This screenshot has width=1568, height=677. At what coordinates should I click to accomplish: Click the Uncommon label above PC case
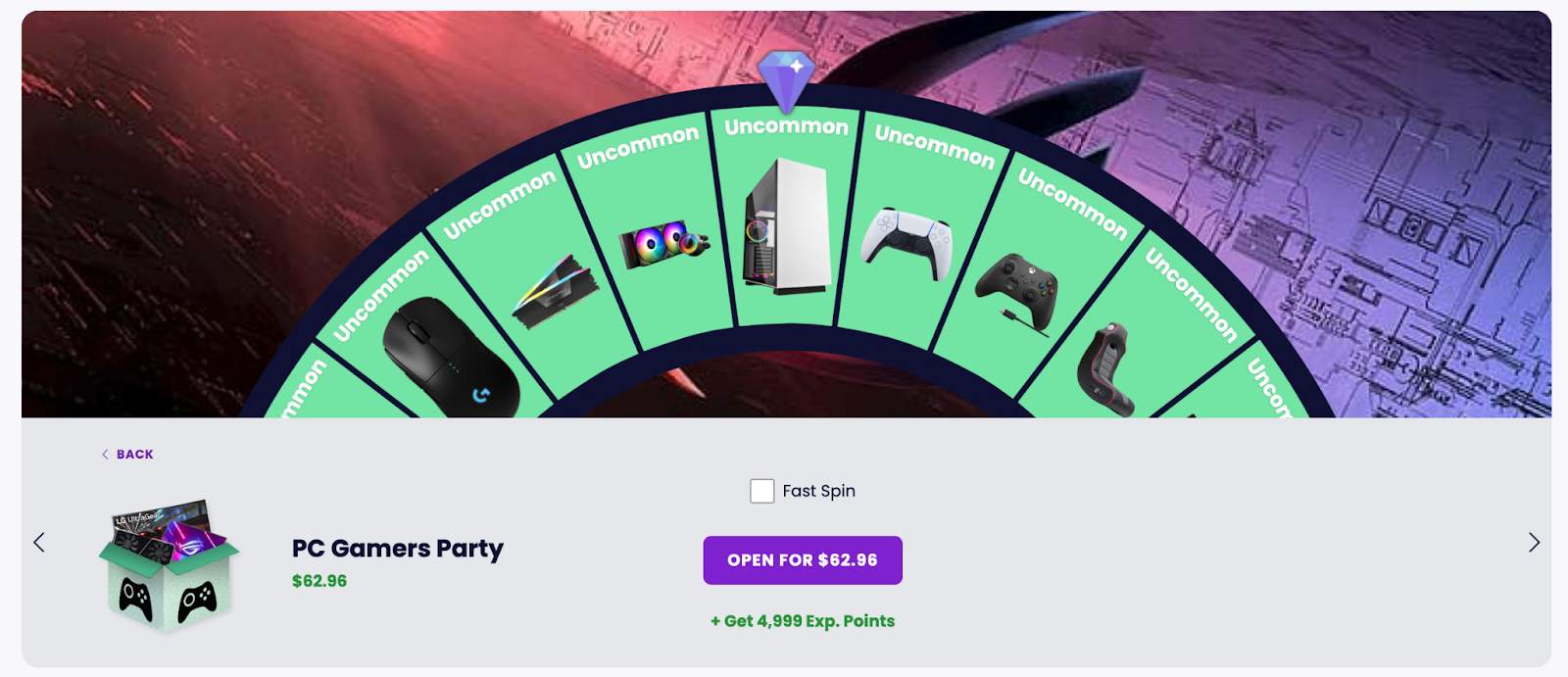tap(786, 127)
